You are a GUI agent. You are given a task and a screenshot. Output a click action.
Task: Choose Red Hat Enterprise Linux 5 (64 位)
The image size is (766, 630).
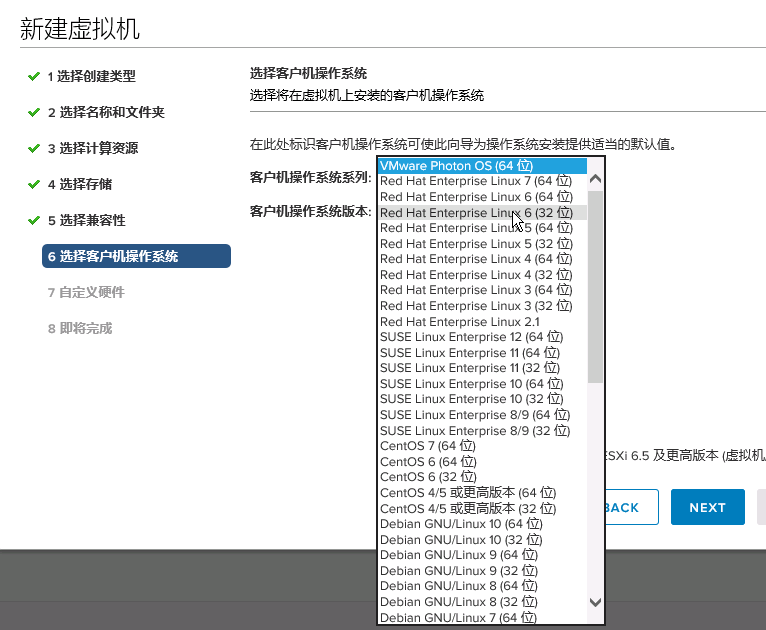tap(483, 228)
